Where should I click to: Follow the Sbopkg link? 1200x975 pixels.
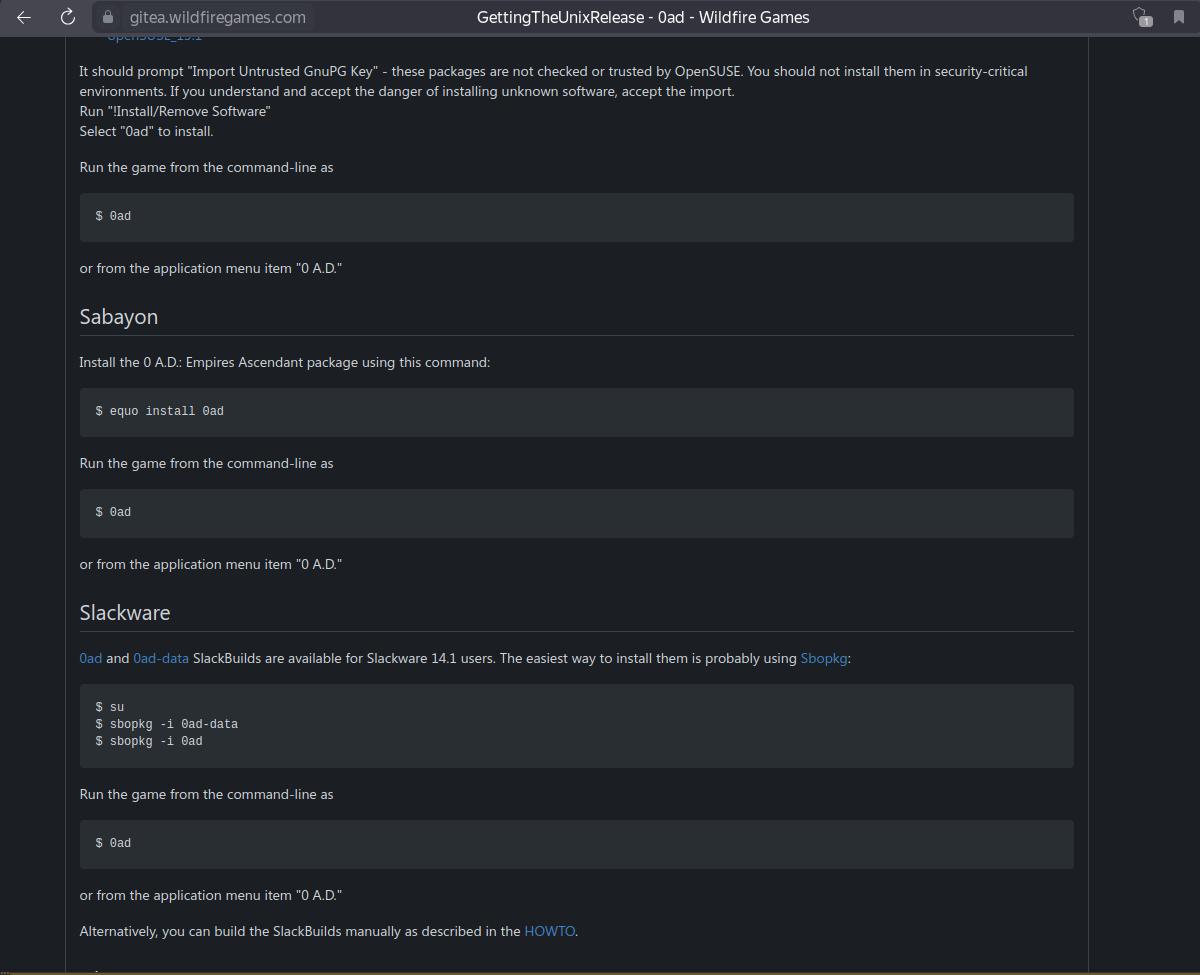(x=824, y=658)
